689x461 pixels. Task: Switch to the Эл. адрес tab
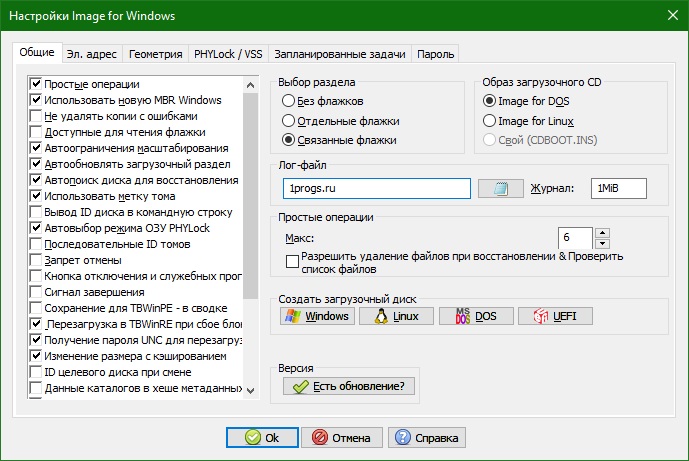click(91, 54)
